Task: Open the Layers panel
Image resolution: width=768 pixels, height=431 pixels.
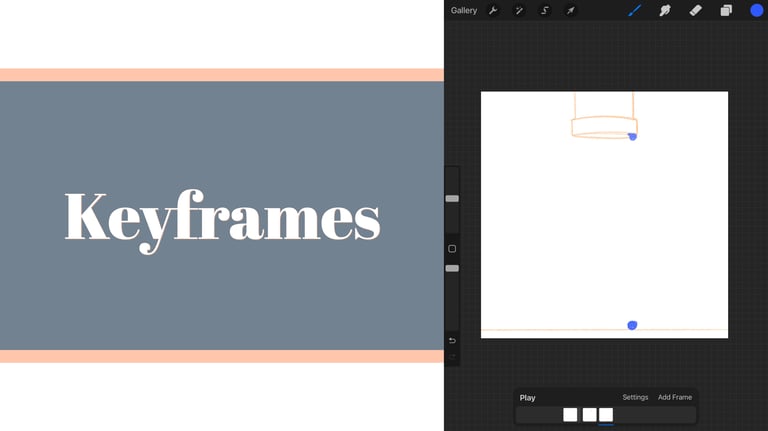Action: coord(726,10)
